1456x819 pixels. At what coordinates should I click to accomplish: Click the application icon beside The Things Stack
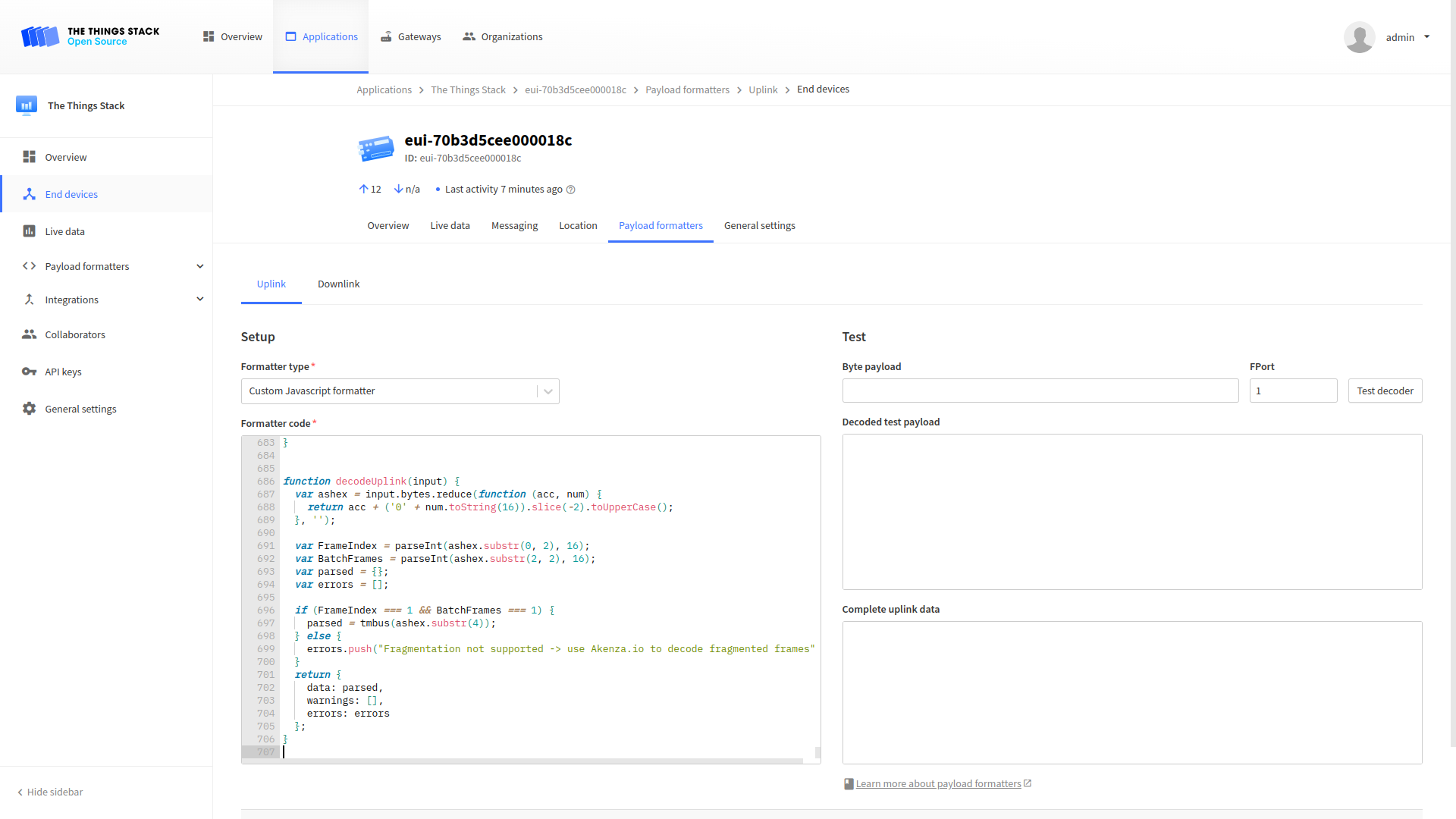27,105
